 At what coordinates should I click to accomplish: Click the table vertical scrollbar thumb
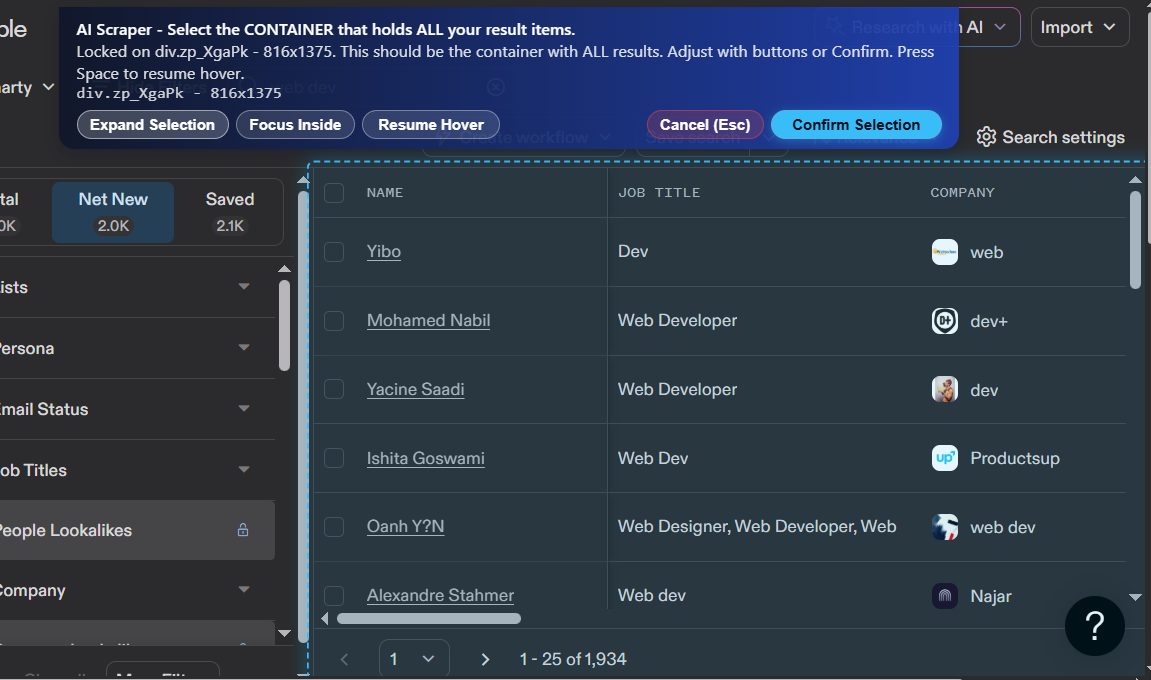(1135, 240)
